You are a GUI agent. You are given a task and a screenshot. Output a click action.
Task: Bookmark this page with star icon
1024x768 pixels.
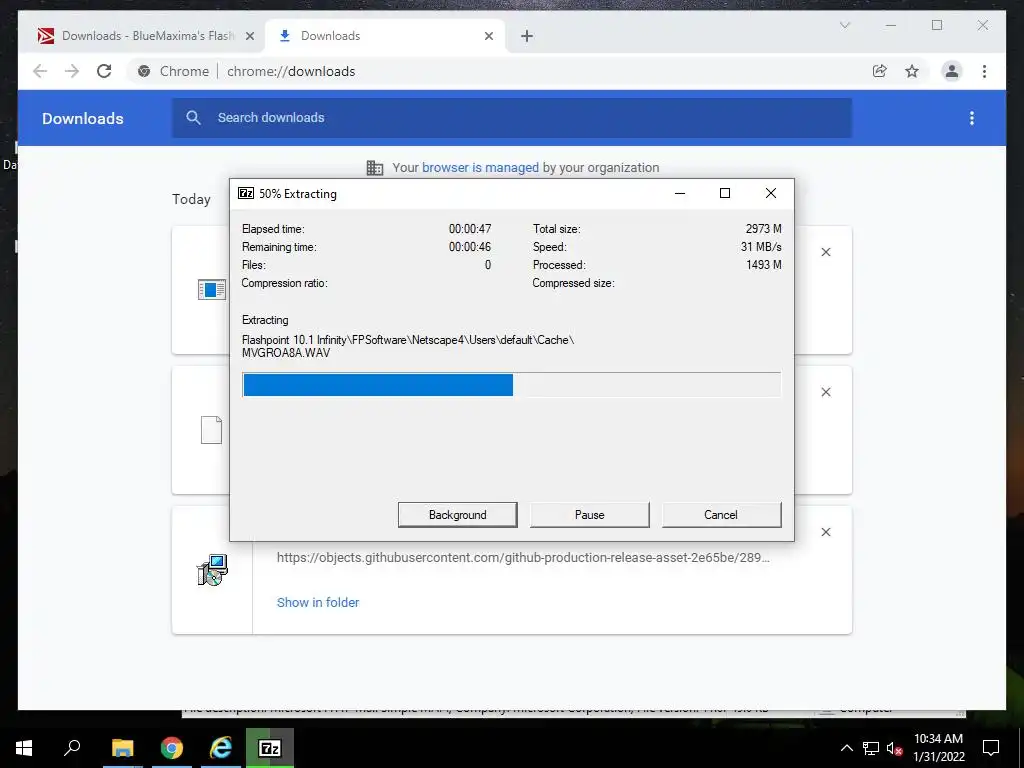click(x=912, y=71)
